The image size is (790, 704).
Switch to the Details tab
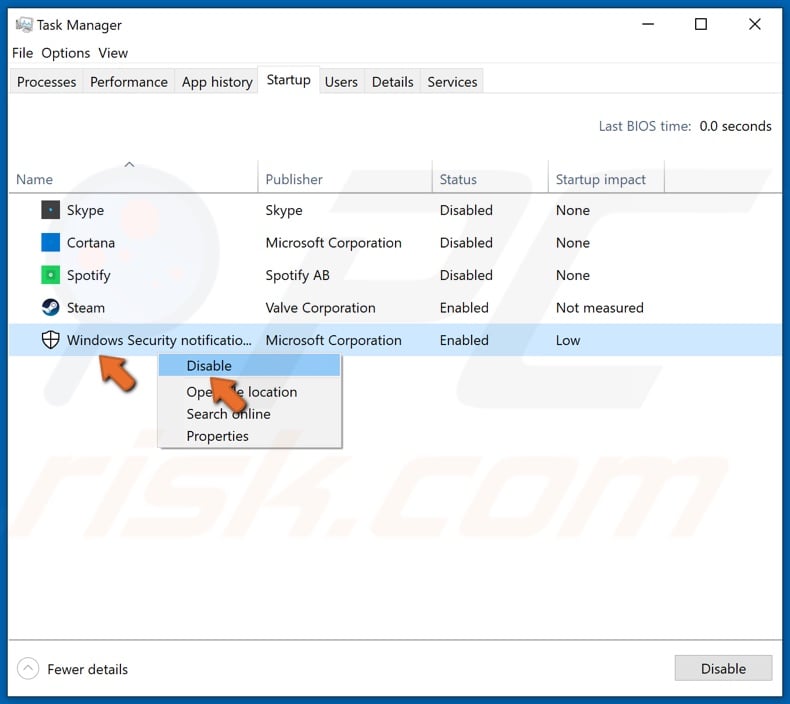click(x=392, y=82)
